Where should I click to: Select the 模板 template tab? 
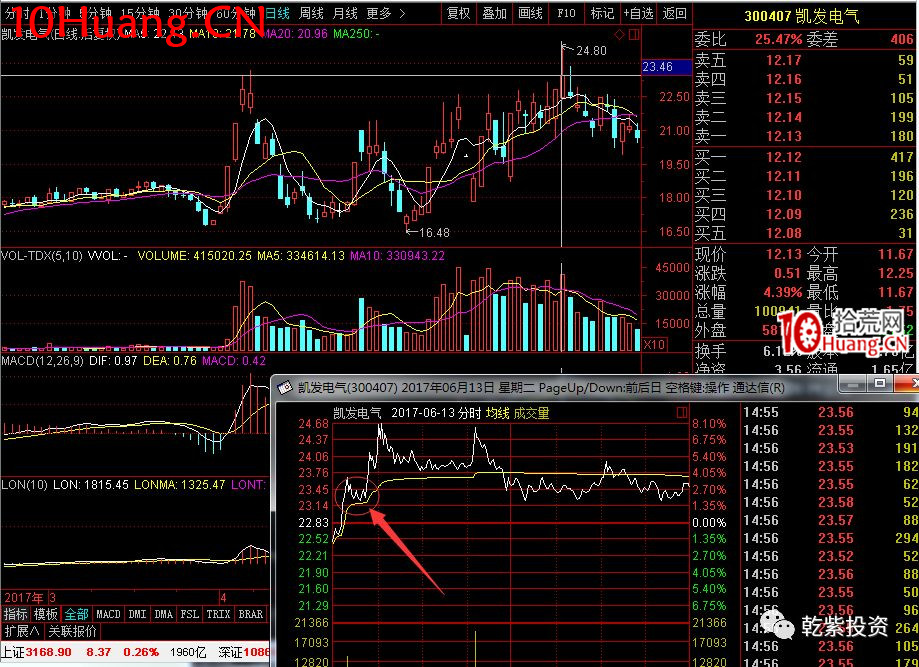click(46, 614)
